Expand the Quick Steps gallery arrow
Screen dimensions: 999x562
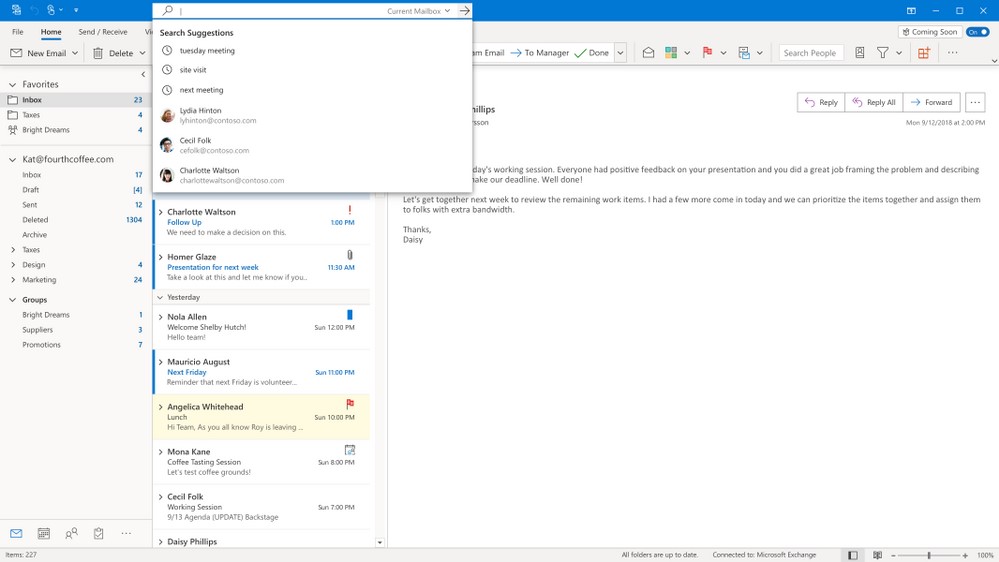620,53
